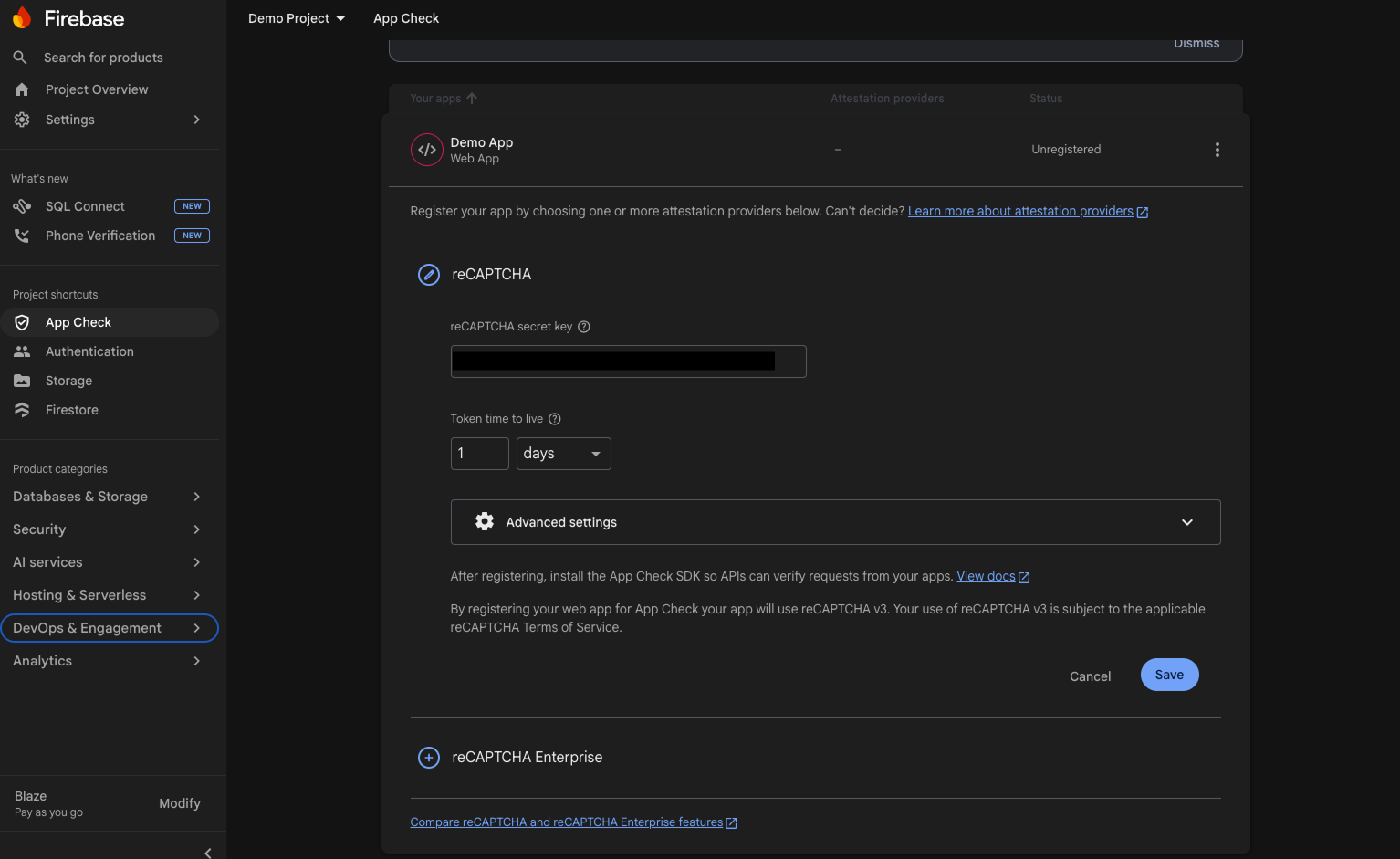Expand the Advanced settings panel
Viewport: 1400px width, 859px height.
coord(836,522)
